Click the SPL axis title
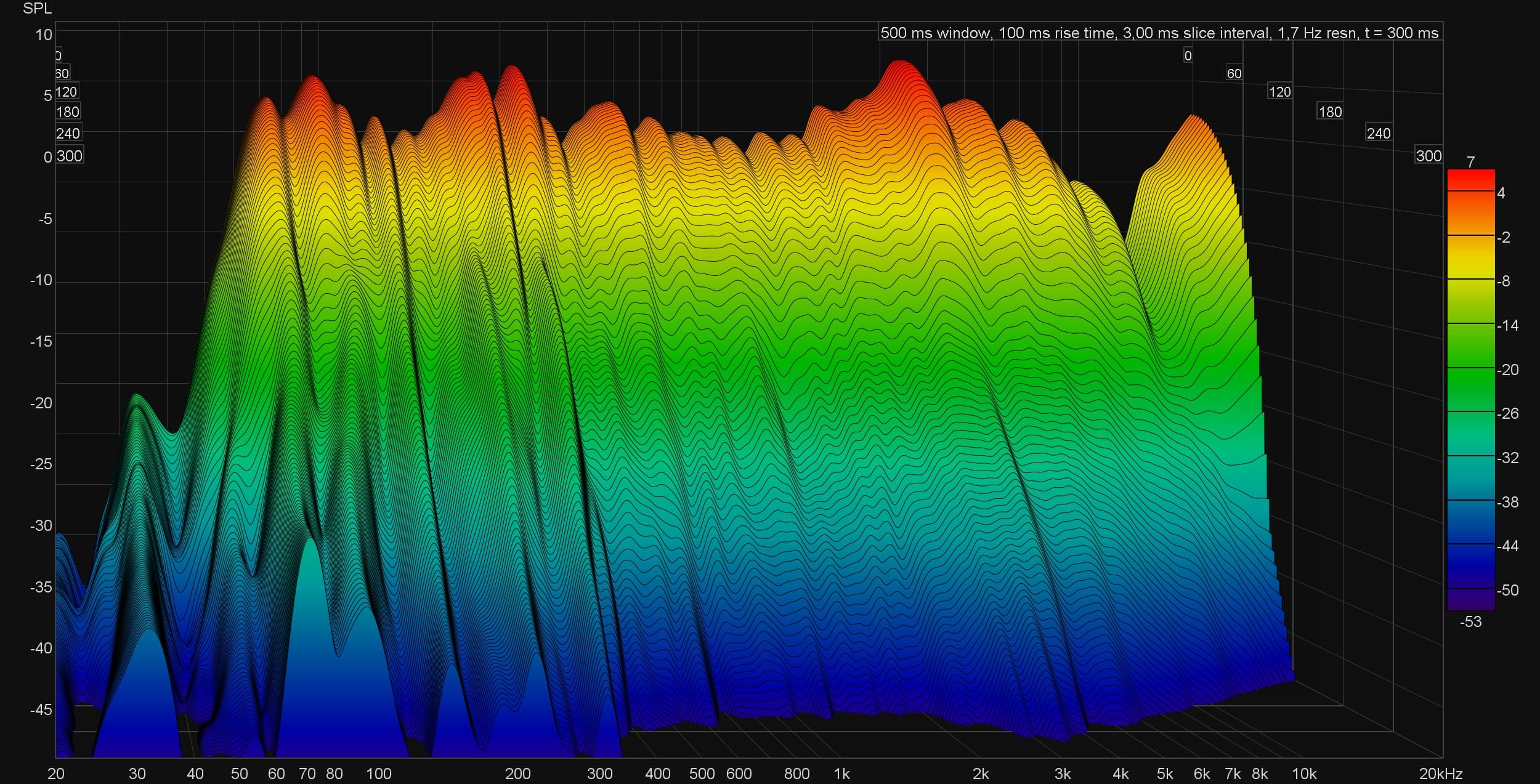Viewport: 1540px width, 784px height. (x=37, y=9)
